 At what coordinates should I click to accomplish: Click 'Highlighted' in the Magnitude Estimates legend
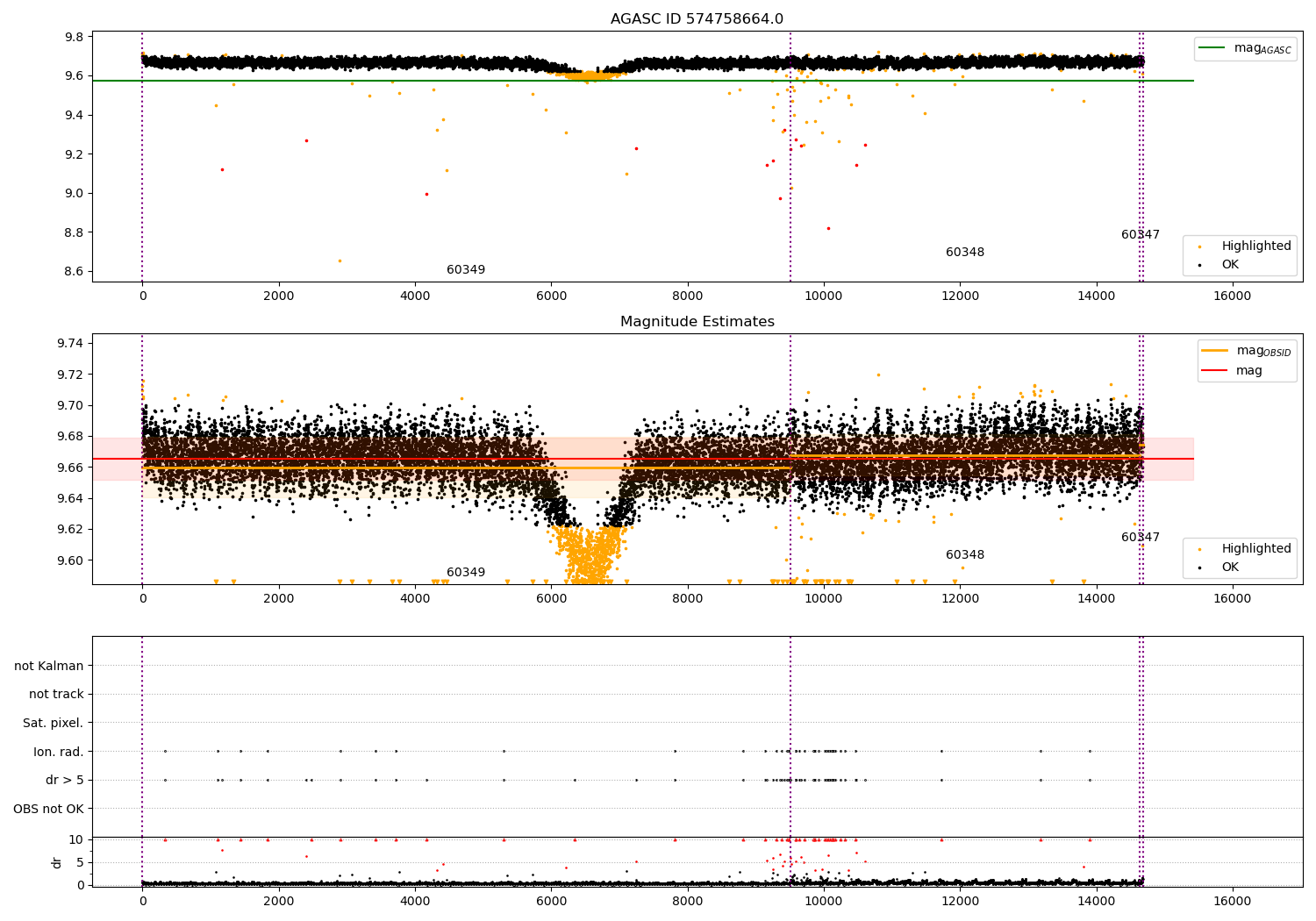(x=1256, y=548)
